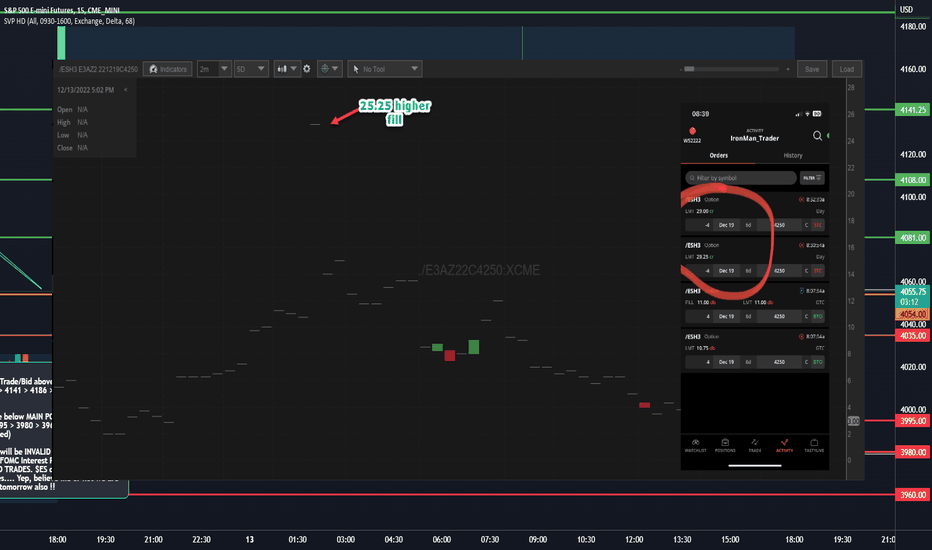932x550 pixels.
Task: Open chart settings gear icon
Action: 307,69
